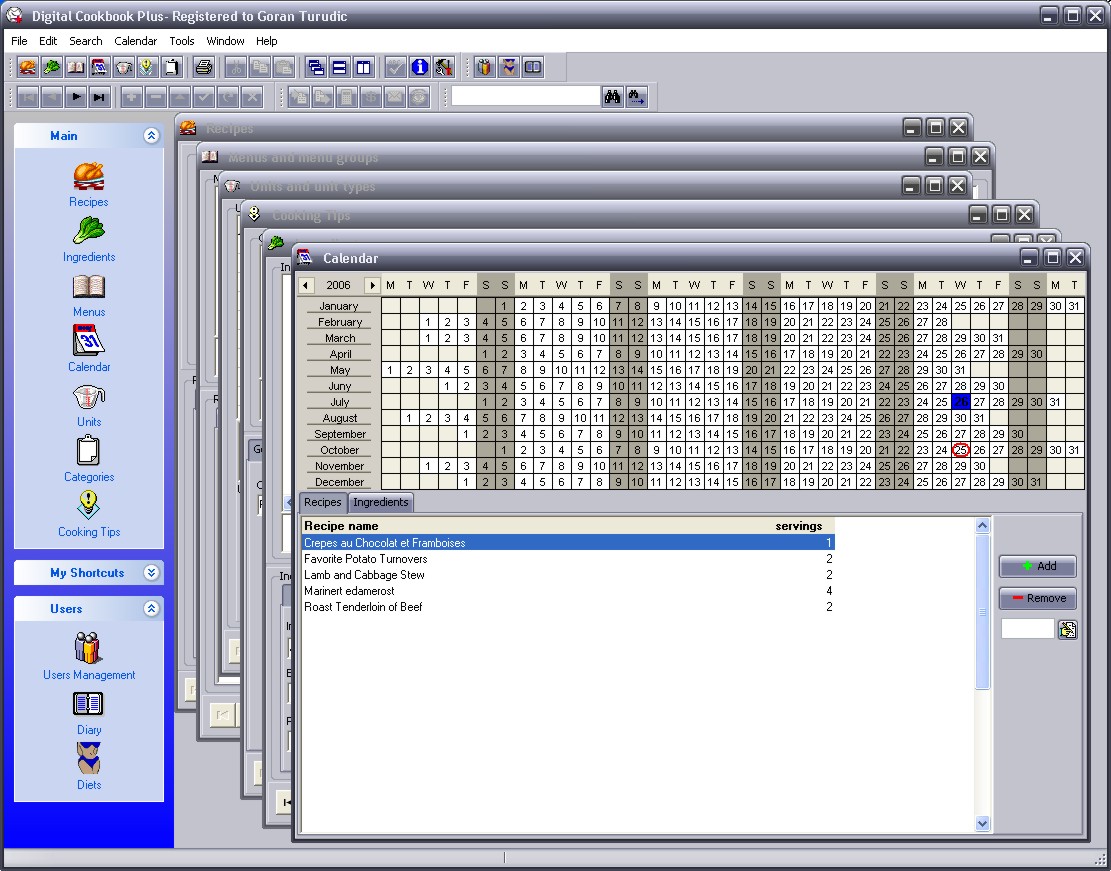This screenshot has height=871, width=1111.
Task: Expand the My Shortcuts panel
Action: click(x=151, y=573)
